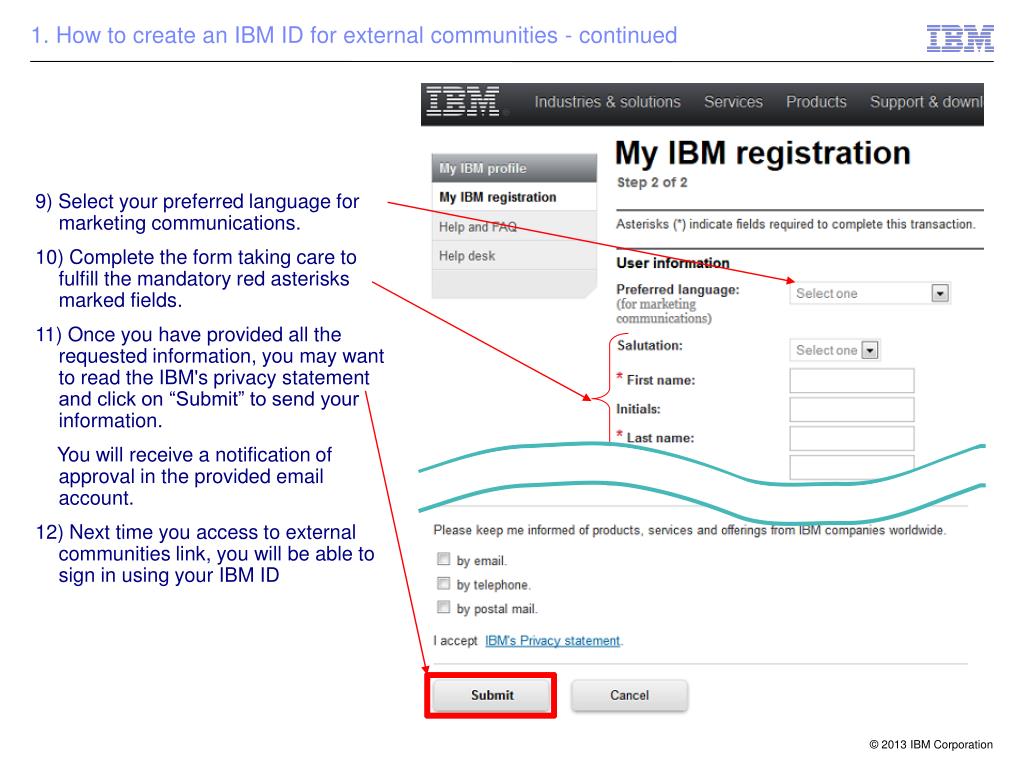Click the 'Preferred language:' field label
The width and height of the screenshot is (1024, 768).
click(x=677, y=289)
